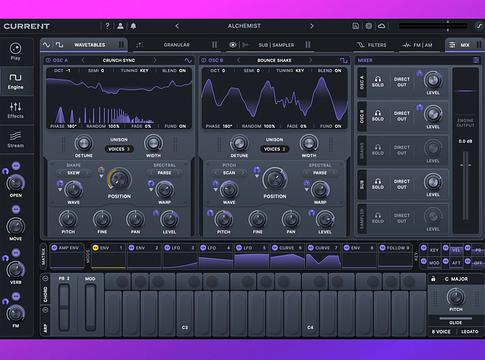Click the modulation icon above OSC B Position
The height and width of the screenshot is (360, 485).
(256, 170)
